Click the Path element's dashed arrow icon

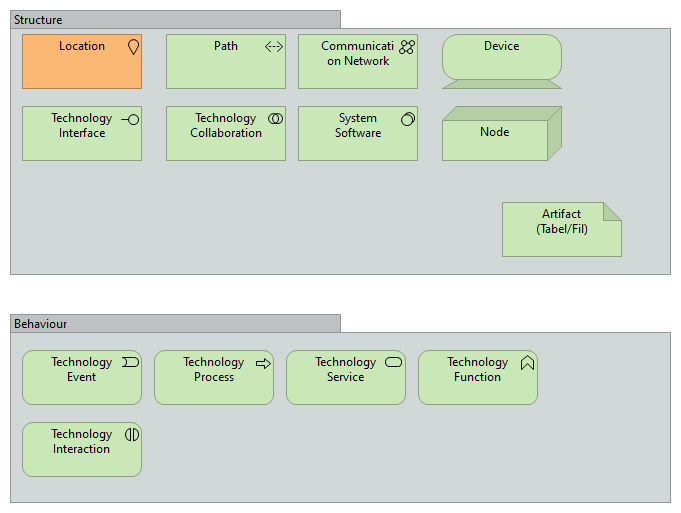(274, 46)
